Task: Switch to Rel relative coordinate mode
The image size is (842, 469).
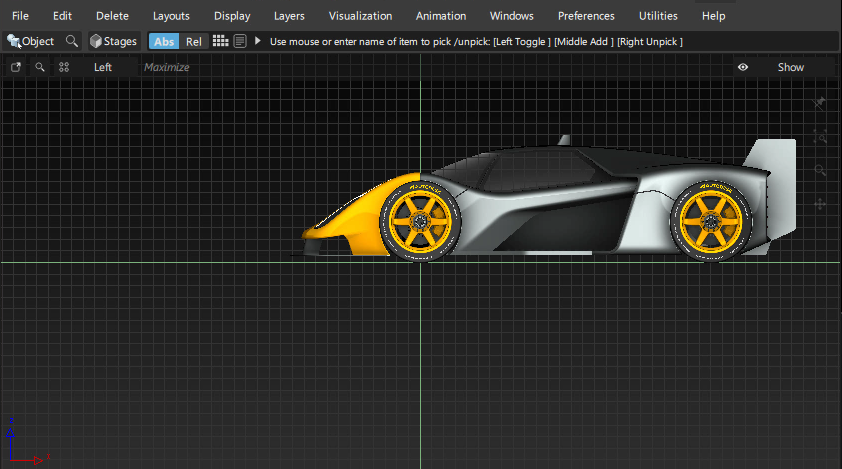Action: click(x=193, y=41)
